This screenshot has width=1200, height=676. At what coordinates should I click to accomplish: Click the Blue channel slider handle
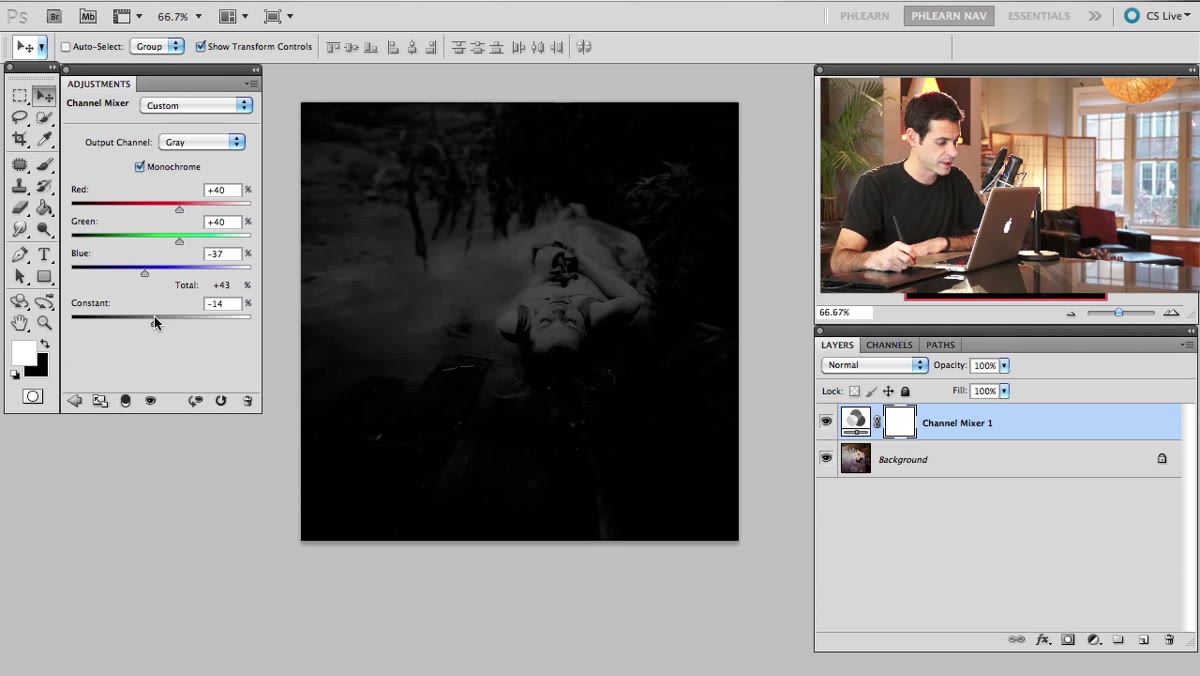pyautogui.click(x=145, y=273)
